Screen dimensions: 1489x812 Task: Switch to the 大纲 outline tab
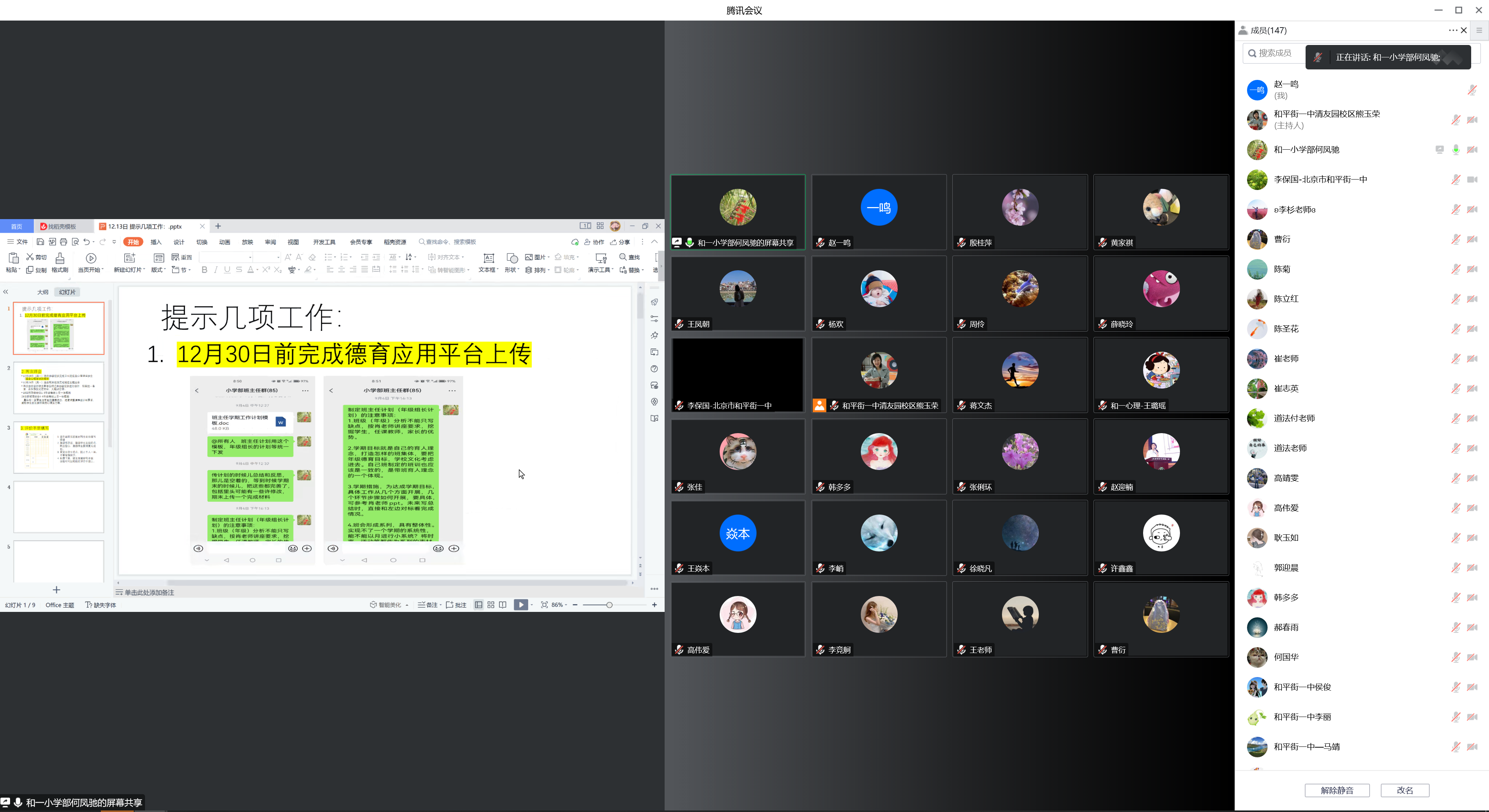click(x=42, y=292)
